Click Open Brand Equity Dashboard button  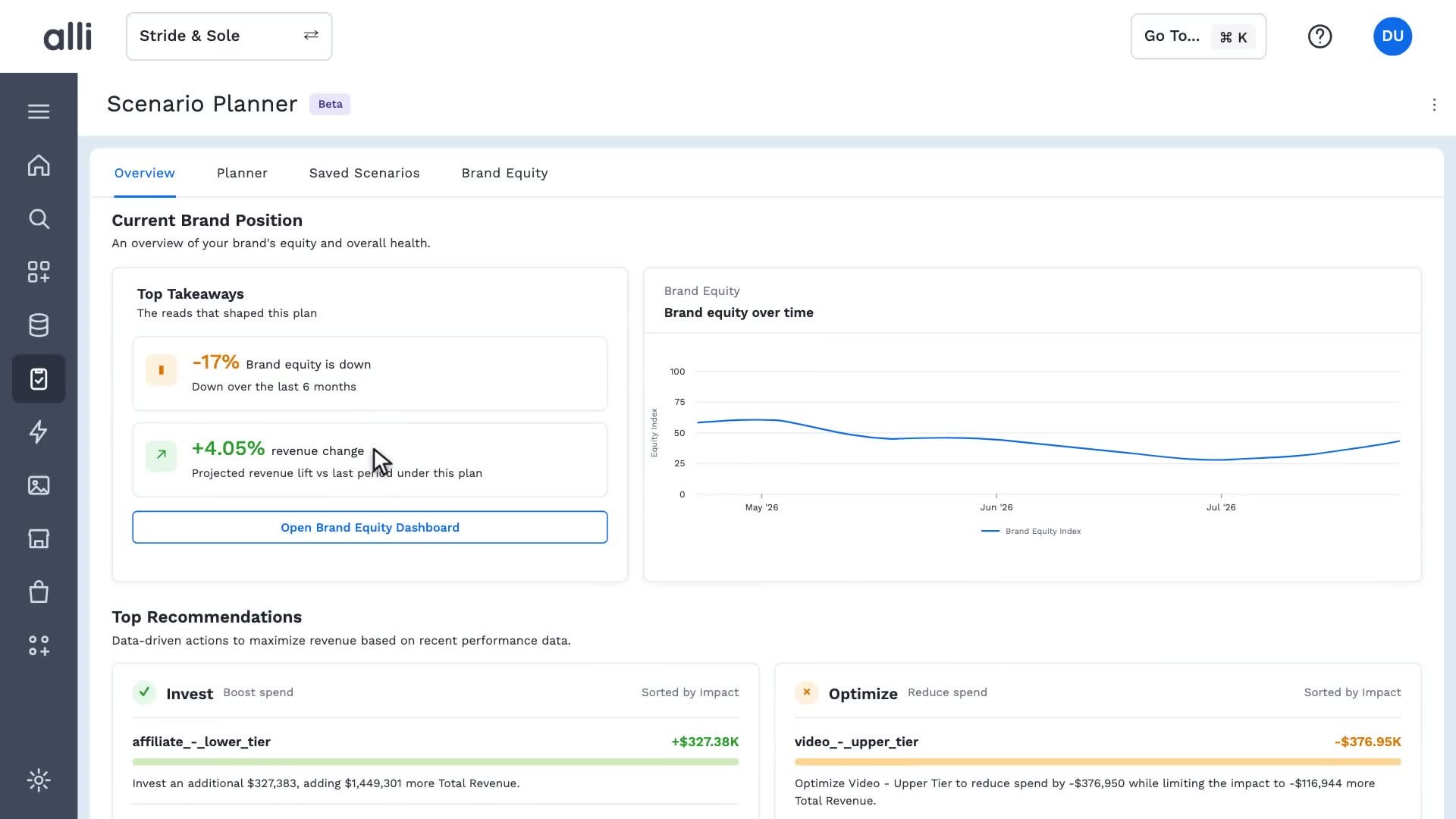tap(370, 527)
